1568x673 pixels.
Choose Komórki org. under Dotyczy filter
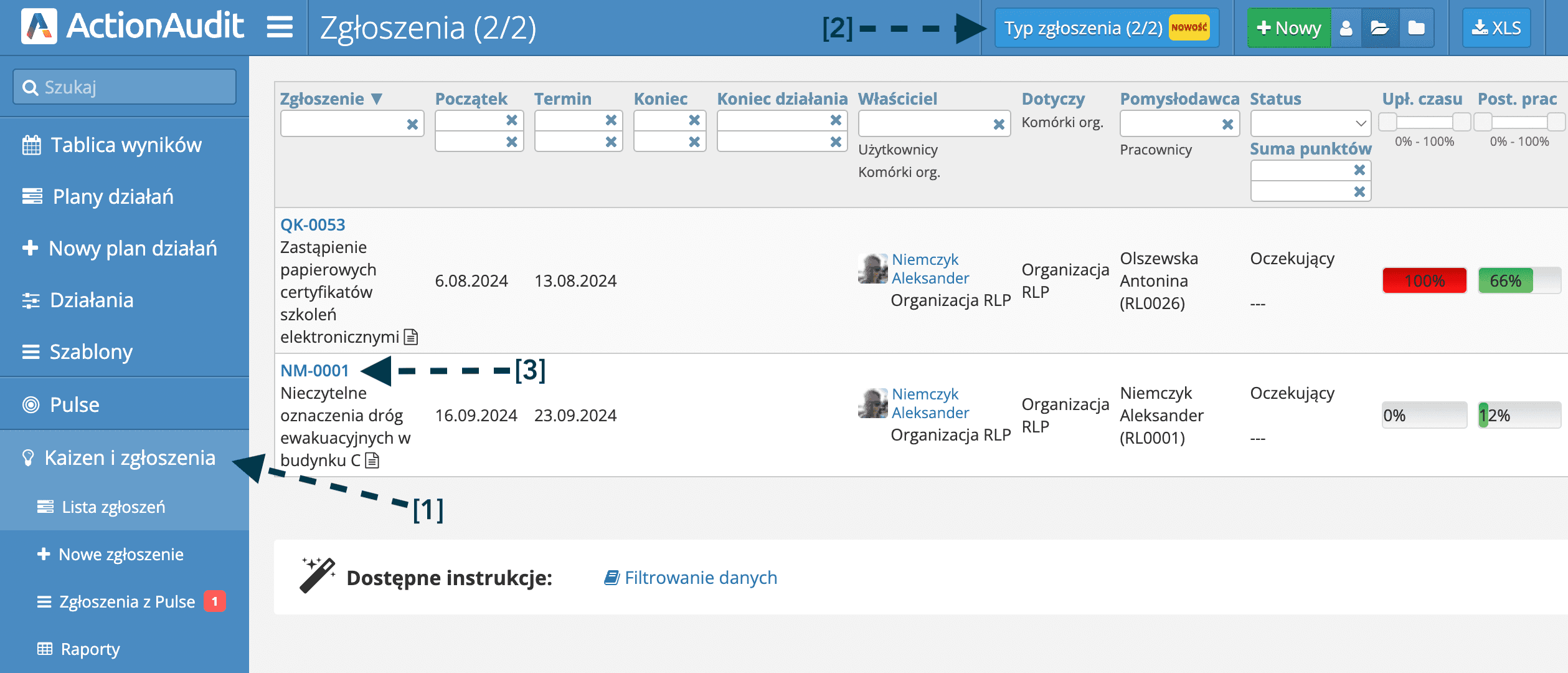click(x=1062, y=122)
